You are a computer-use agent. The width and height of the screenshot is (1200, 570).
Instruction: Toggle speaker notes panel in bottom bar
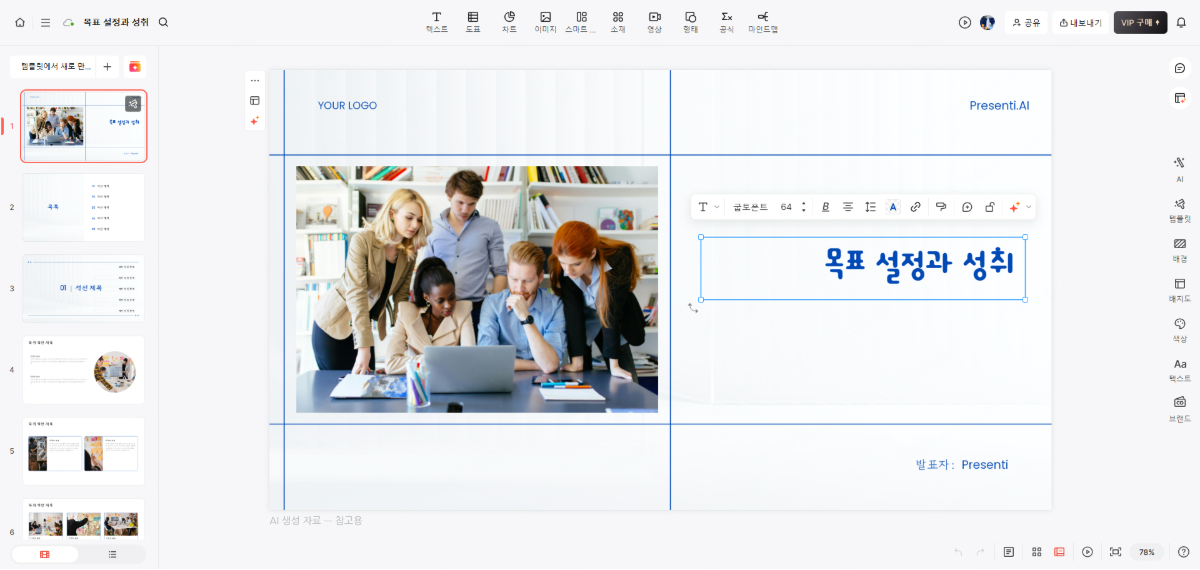[1009, 552]
